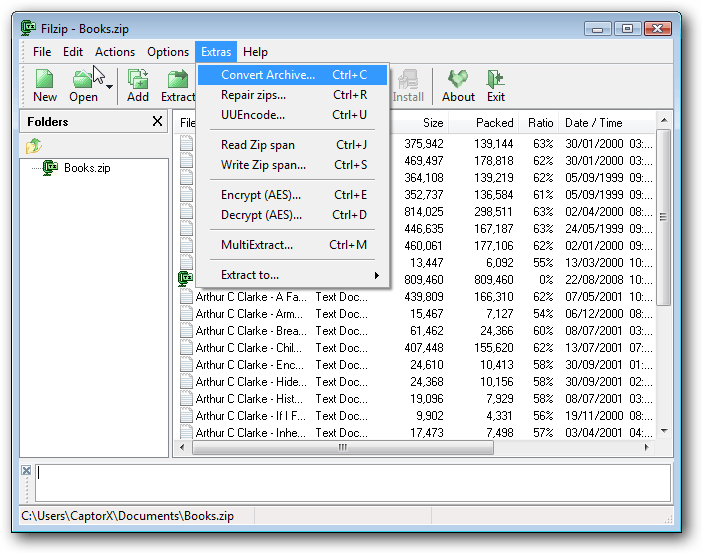Open the File menu

click(42, 52)
